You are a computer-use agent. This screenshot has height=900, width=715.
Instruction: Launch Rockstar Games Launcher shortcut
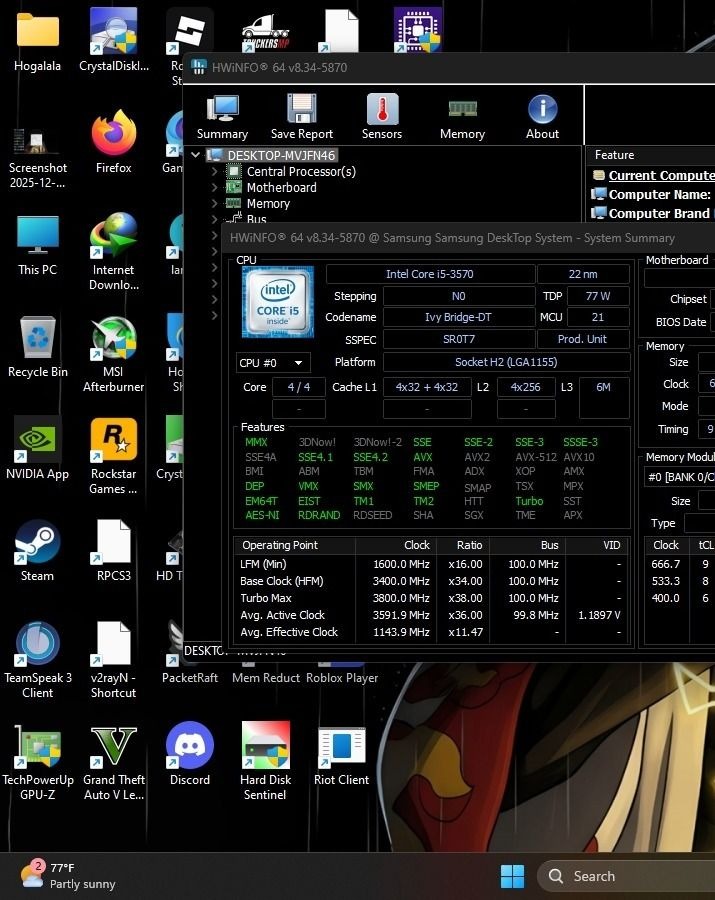click(x=114, y=456)
